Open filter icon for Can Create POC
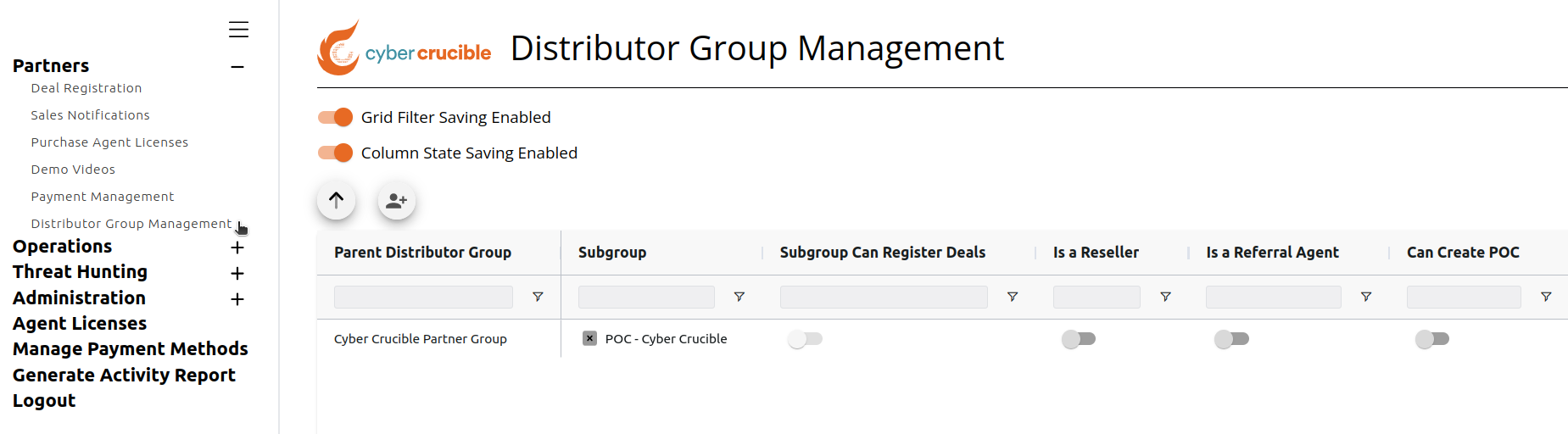 pyautogui.click(x=1546, y=297)
